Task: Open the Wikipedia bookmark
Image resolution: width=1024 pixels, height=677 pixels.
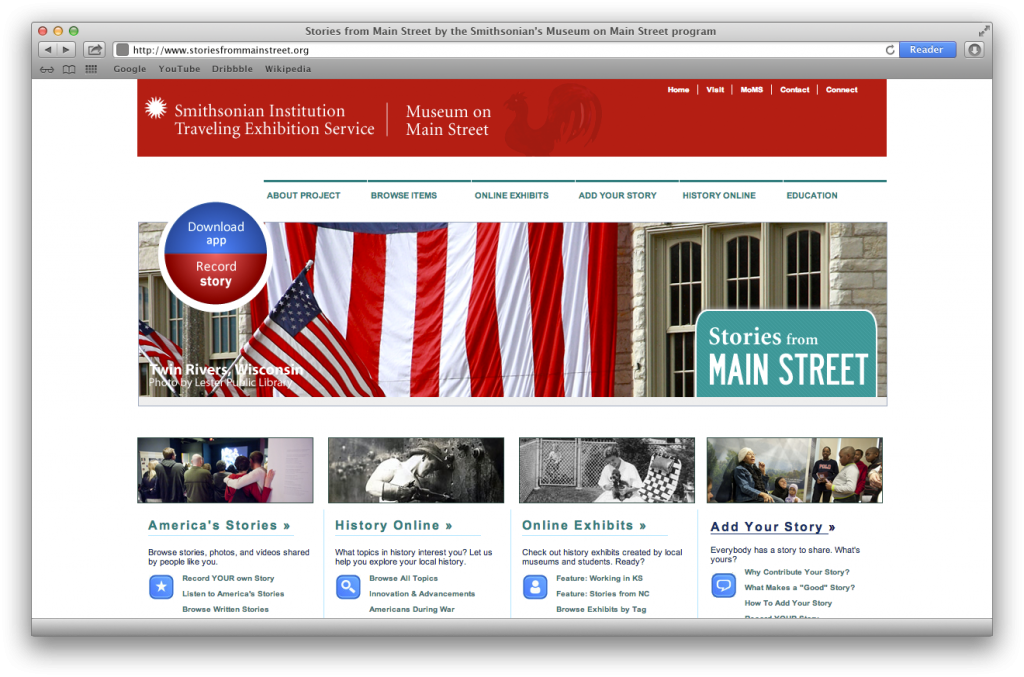Action: tap(288, 69)
